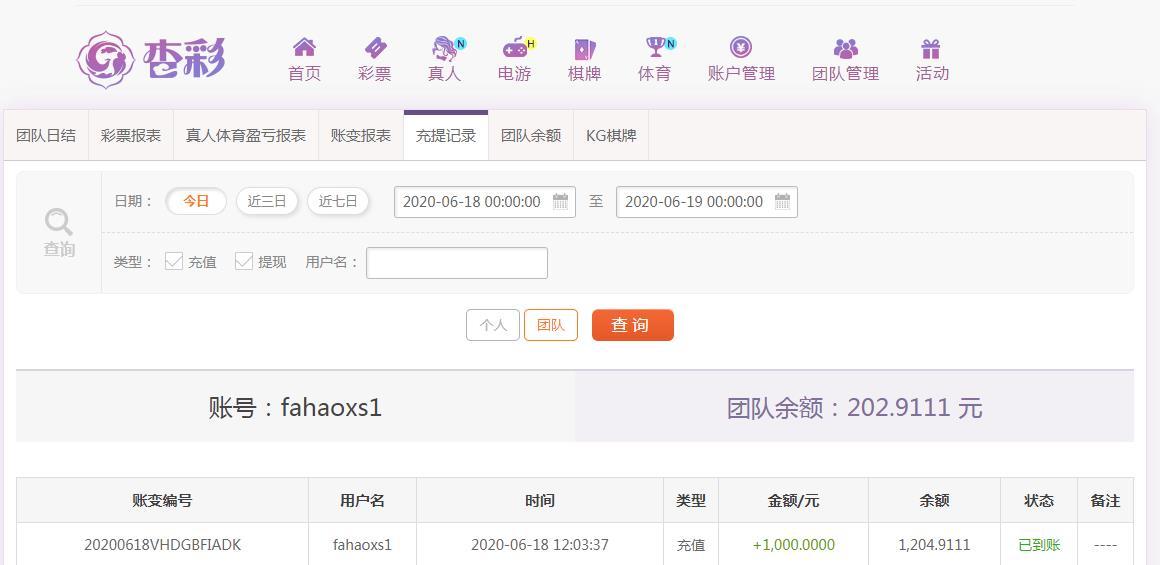The height and width of the screenshot is (565, 1160).
Task: Open the end date calendar picker
Action: point(782,201)
